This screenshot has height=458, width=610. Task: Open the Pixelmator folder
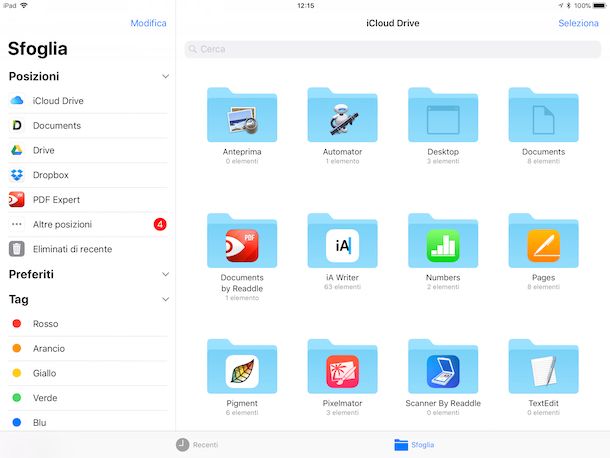(x=342, y=366)
